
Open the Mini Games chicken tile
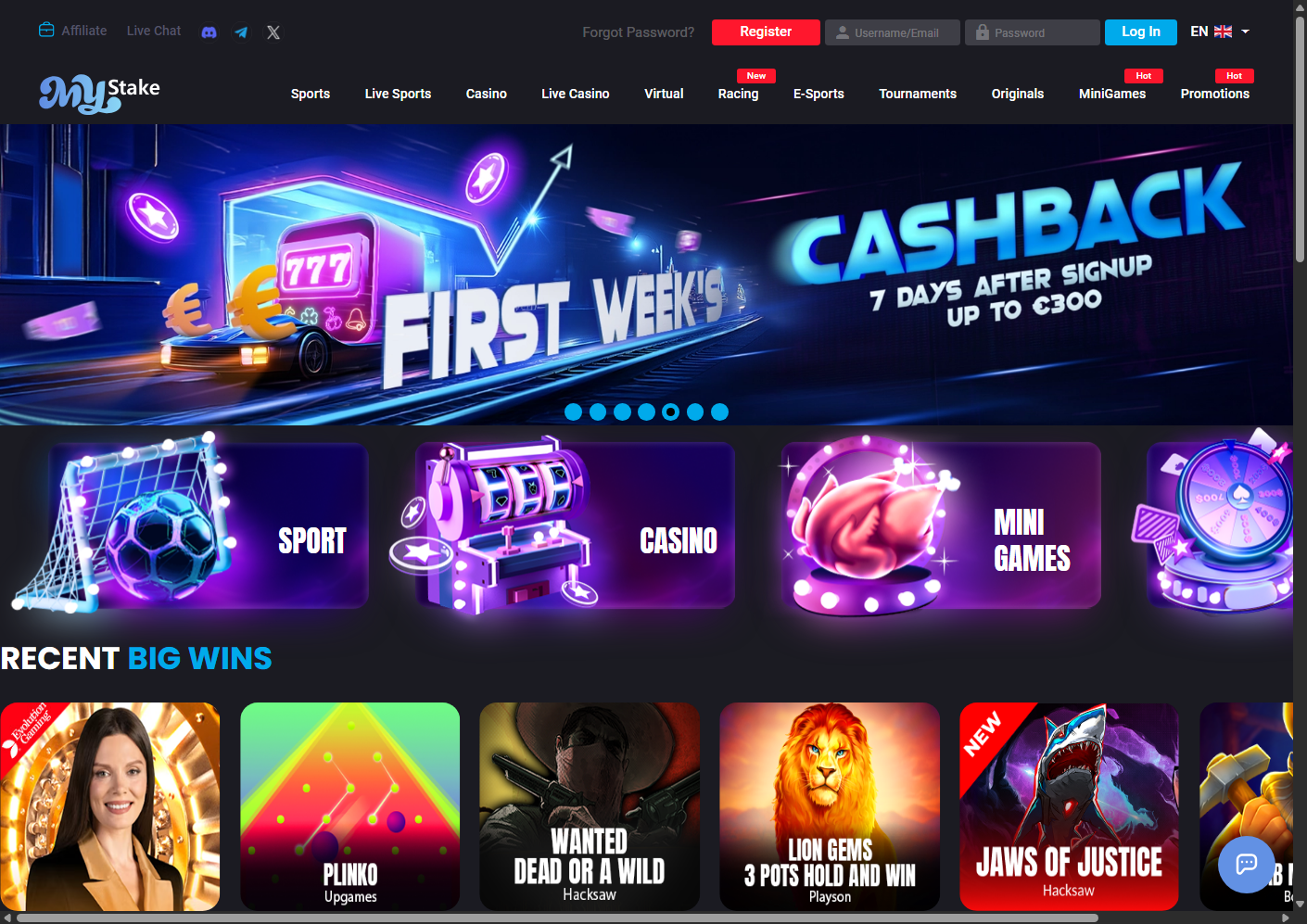[x=941, y=525]
